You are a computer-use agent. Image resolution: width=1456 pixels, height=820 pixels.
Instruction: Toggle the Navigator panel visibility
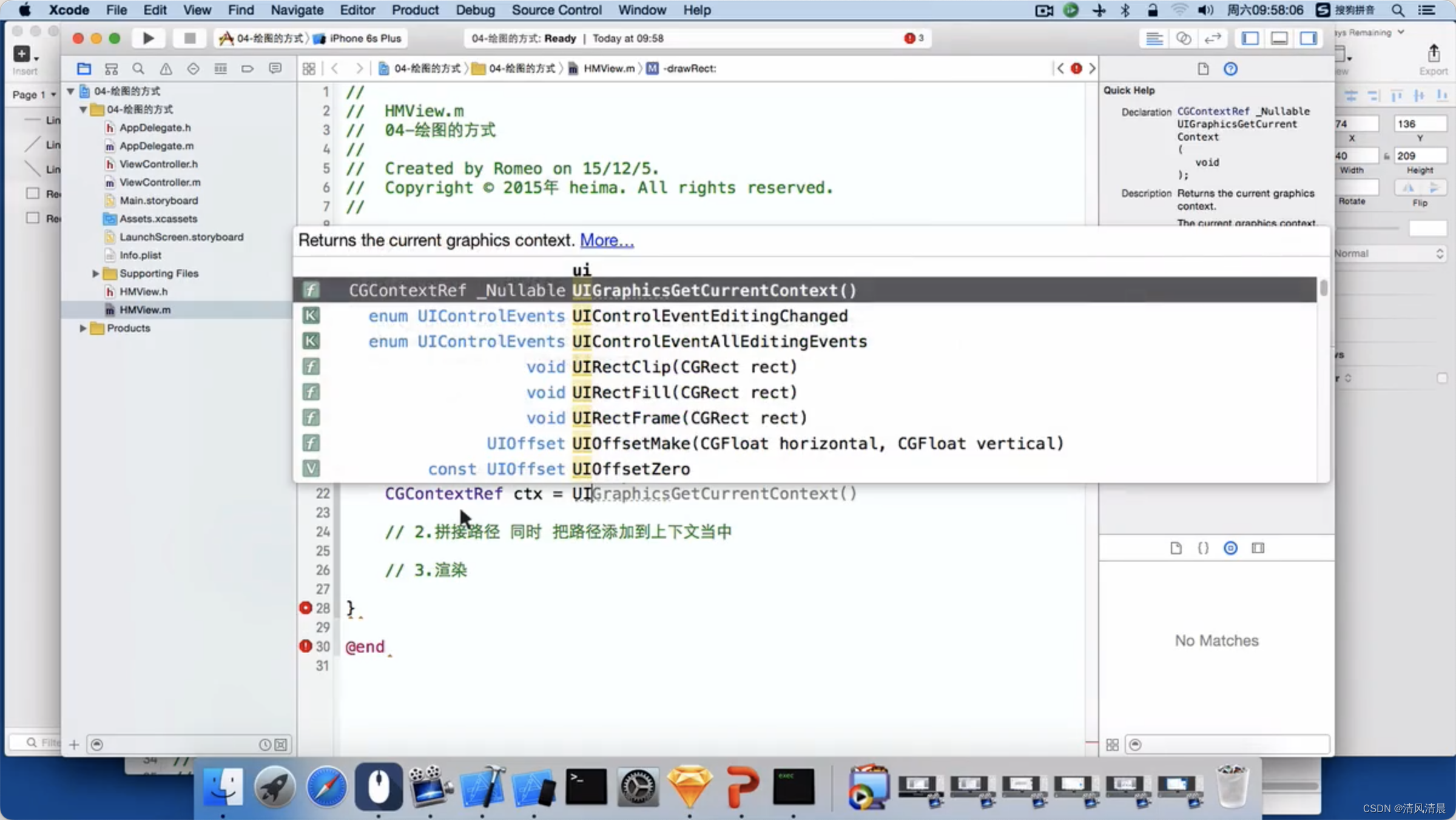tap(1250, 38)
